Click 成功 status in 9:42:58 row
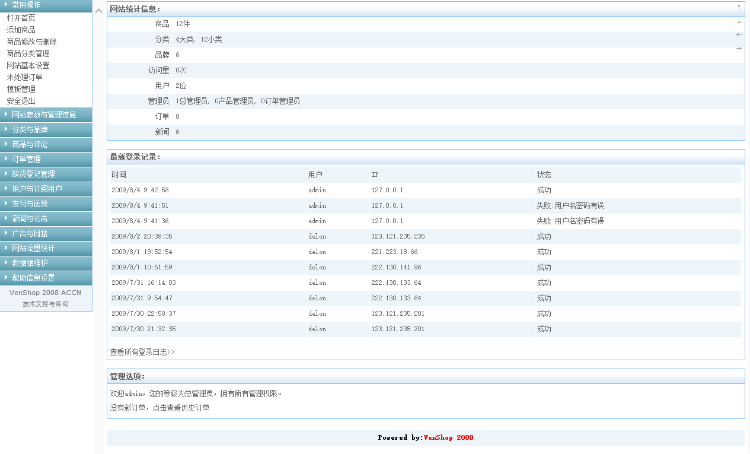Viewport: 750px width, 454px height. (544, 190)
